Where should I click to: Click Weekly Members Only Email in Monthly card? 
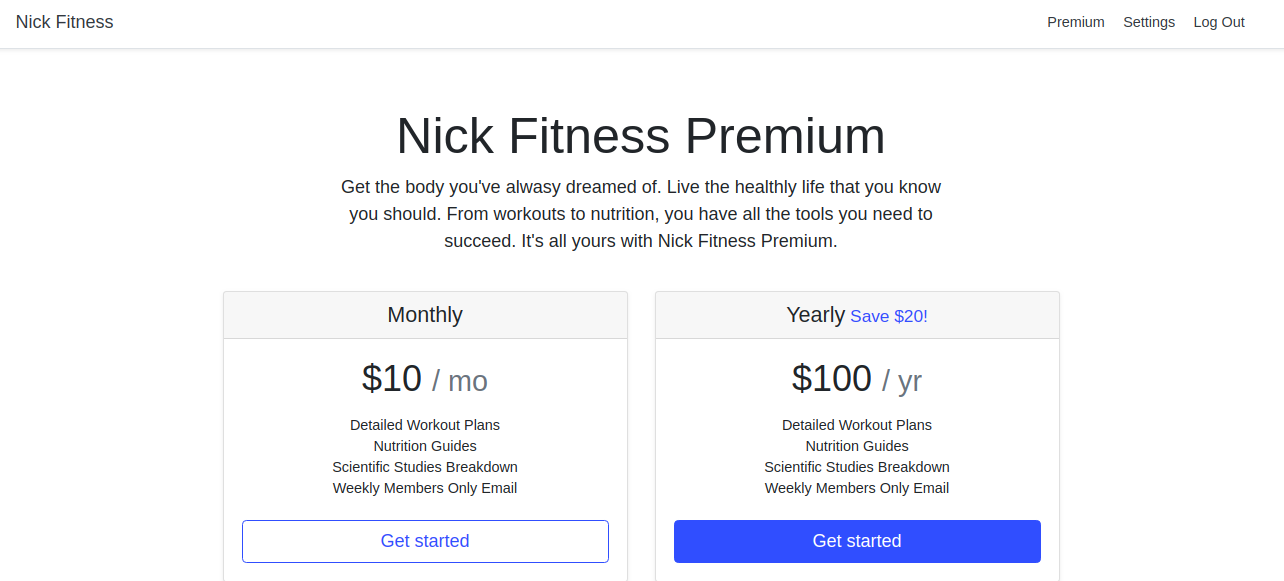pyautogui.click(x=425, y=488)
